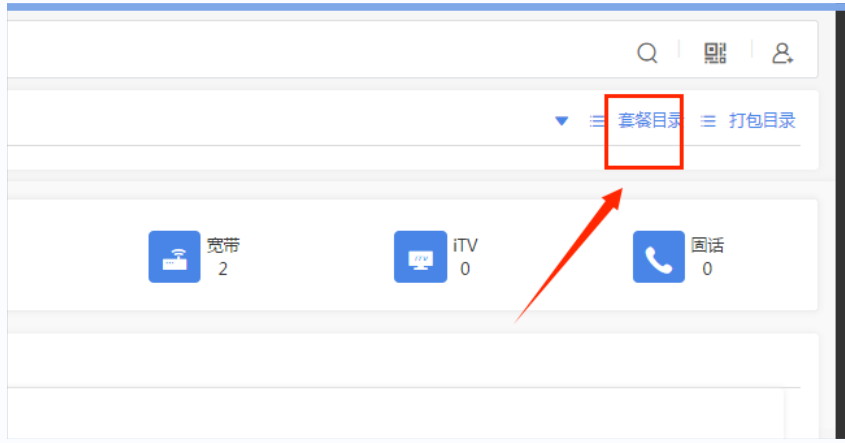Expand the blue dropdown triangle
The width and height of the screenshot is (845, 443).
click(x=562, y=121)
